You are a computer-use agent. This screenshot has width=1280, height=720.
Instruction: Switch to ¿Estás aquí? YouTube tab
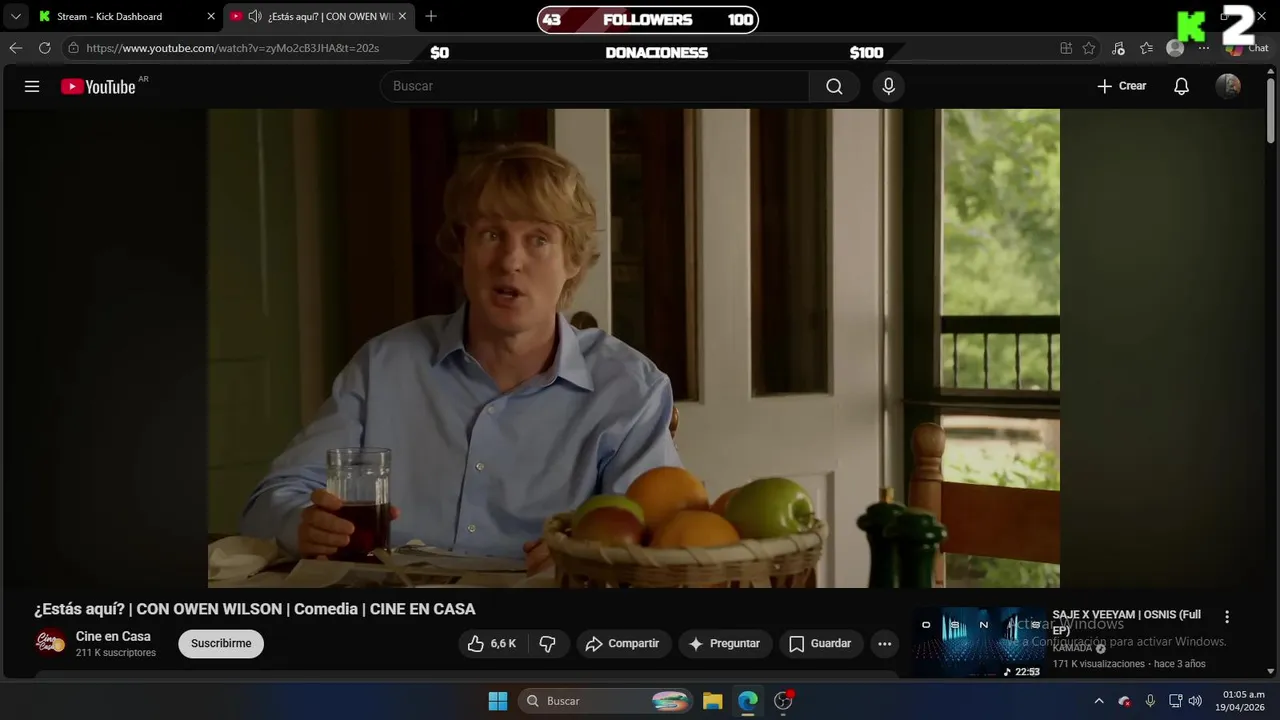[x=318, y=16]
